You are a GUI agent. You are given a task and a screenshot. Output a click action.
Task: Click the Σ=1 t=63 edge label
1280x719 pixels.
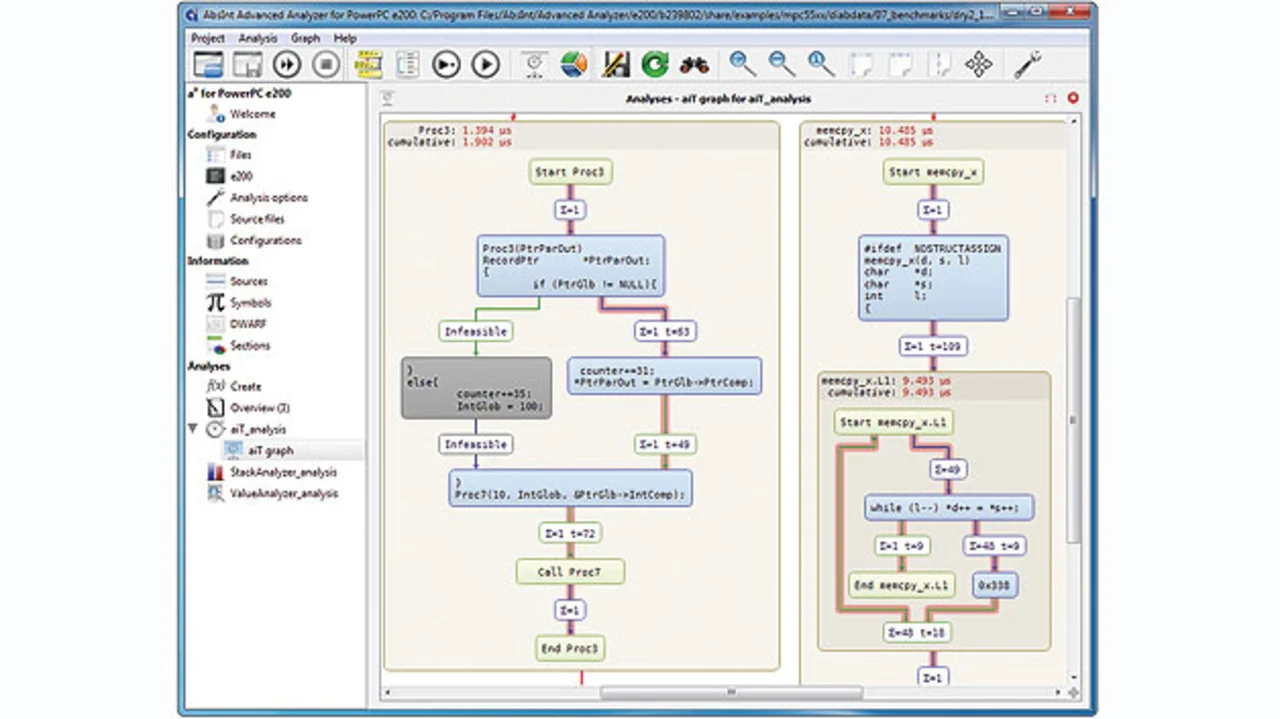[x=665, y=331]
